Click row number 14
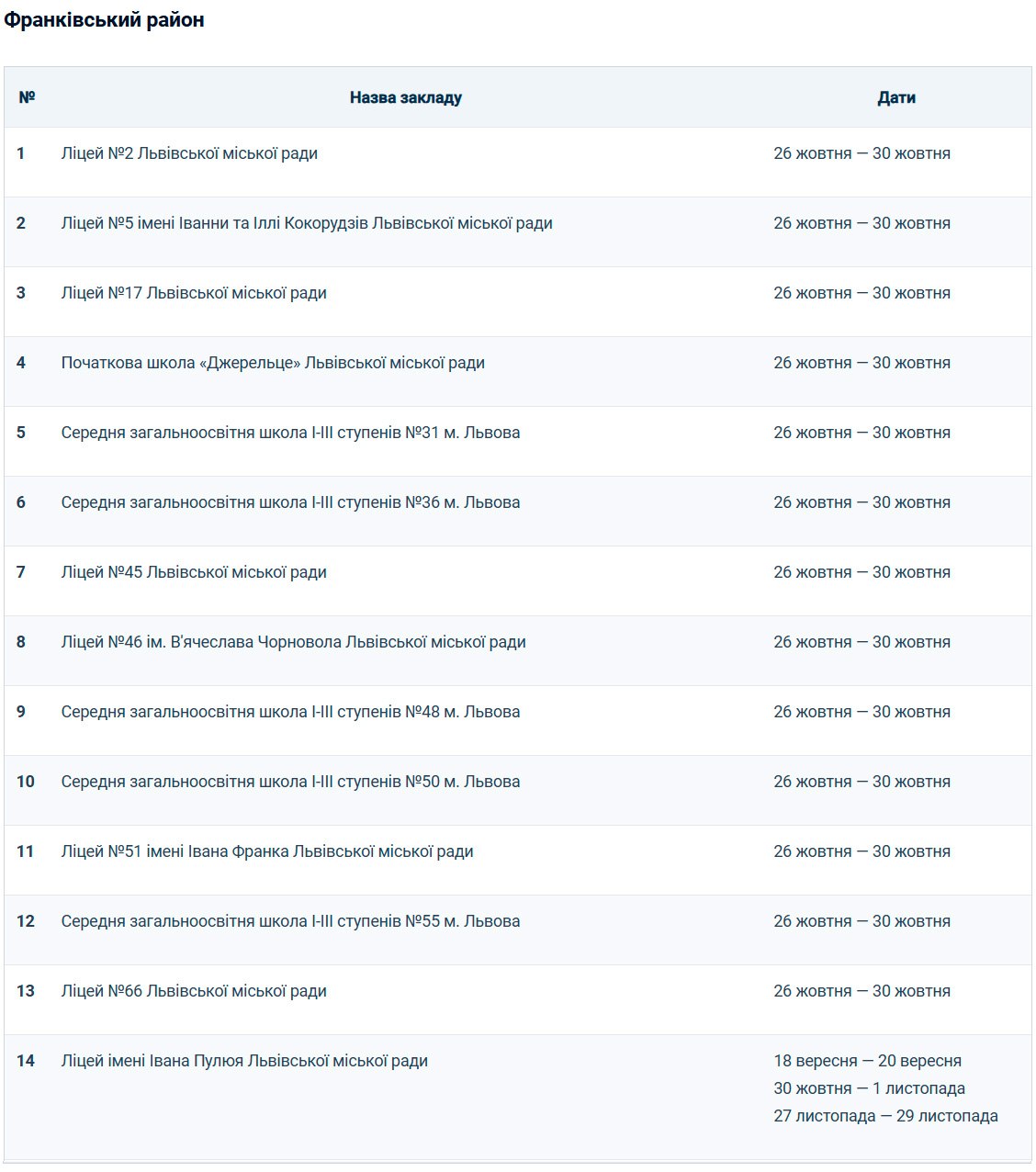1036x1172 pixels. pos(26,1061)
